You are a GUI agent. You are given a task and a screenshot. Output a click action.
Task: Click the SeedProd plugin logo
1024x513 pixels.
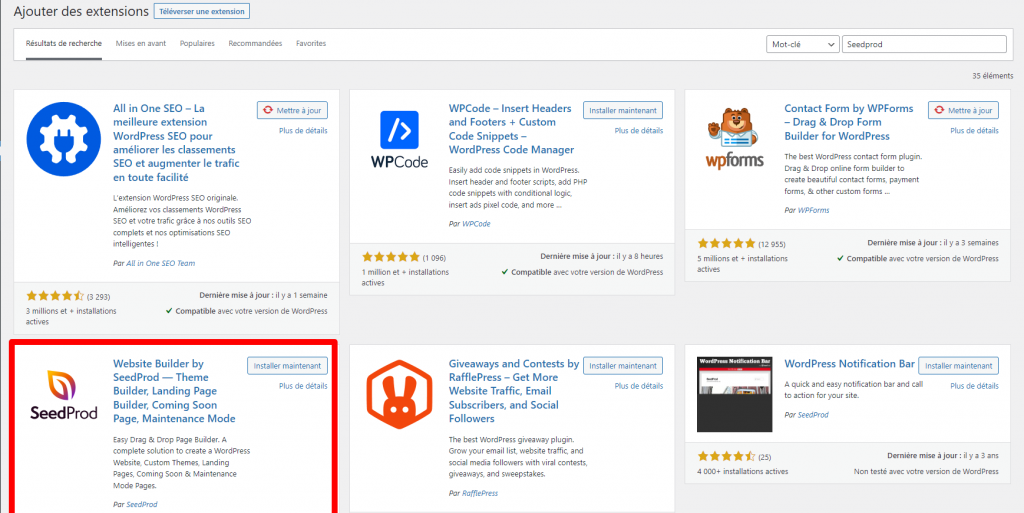[x=63, y=394]
